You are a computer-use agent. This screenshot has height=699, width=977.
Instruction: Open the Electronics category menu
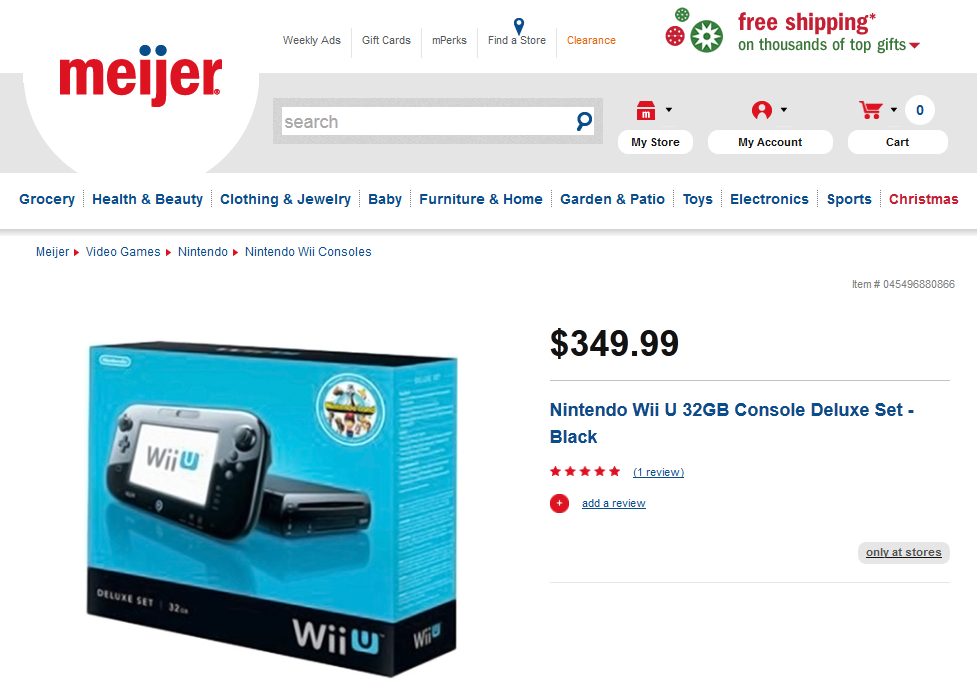click(x=769, y=199)
